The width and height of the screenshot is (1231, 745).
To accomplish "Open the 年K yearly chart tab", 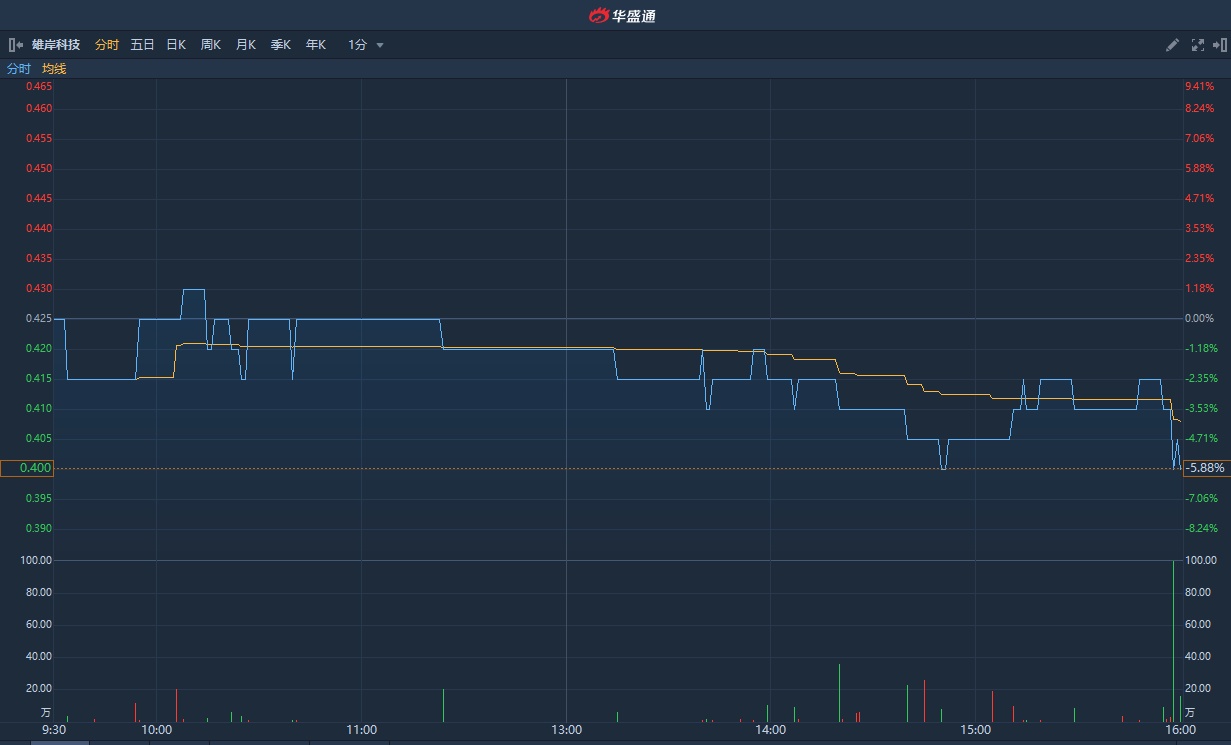I will pos(315,45).
